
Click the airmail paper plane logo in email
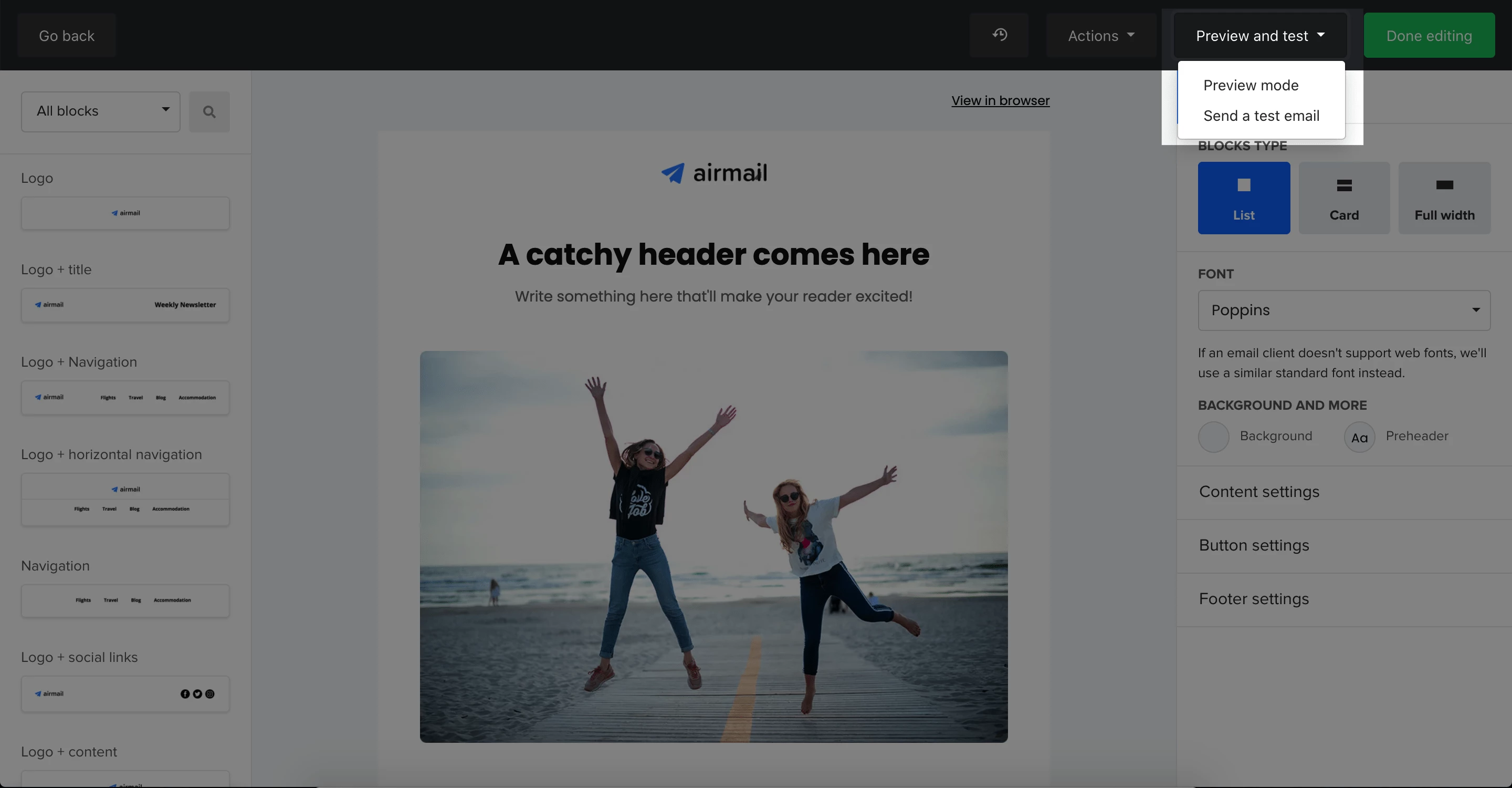coord(673,173)
